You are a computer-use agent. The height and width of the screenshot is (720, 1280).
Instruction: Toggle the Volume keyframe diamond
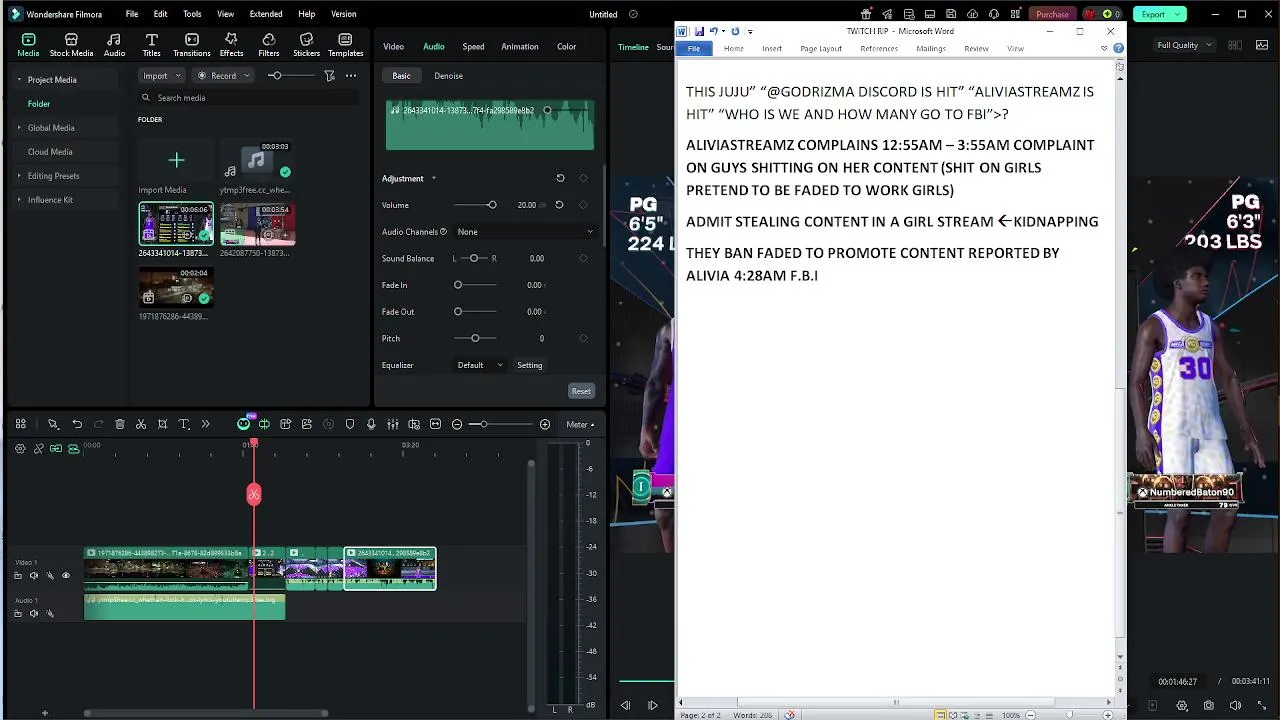[x=583, y=205]
